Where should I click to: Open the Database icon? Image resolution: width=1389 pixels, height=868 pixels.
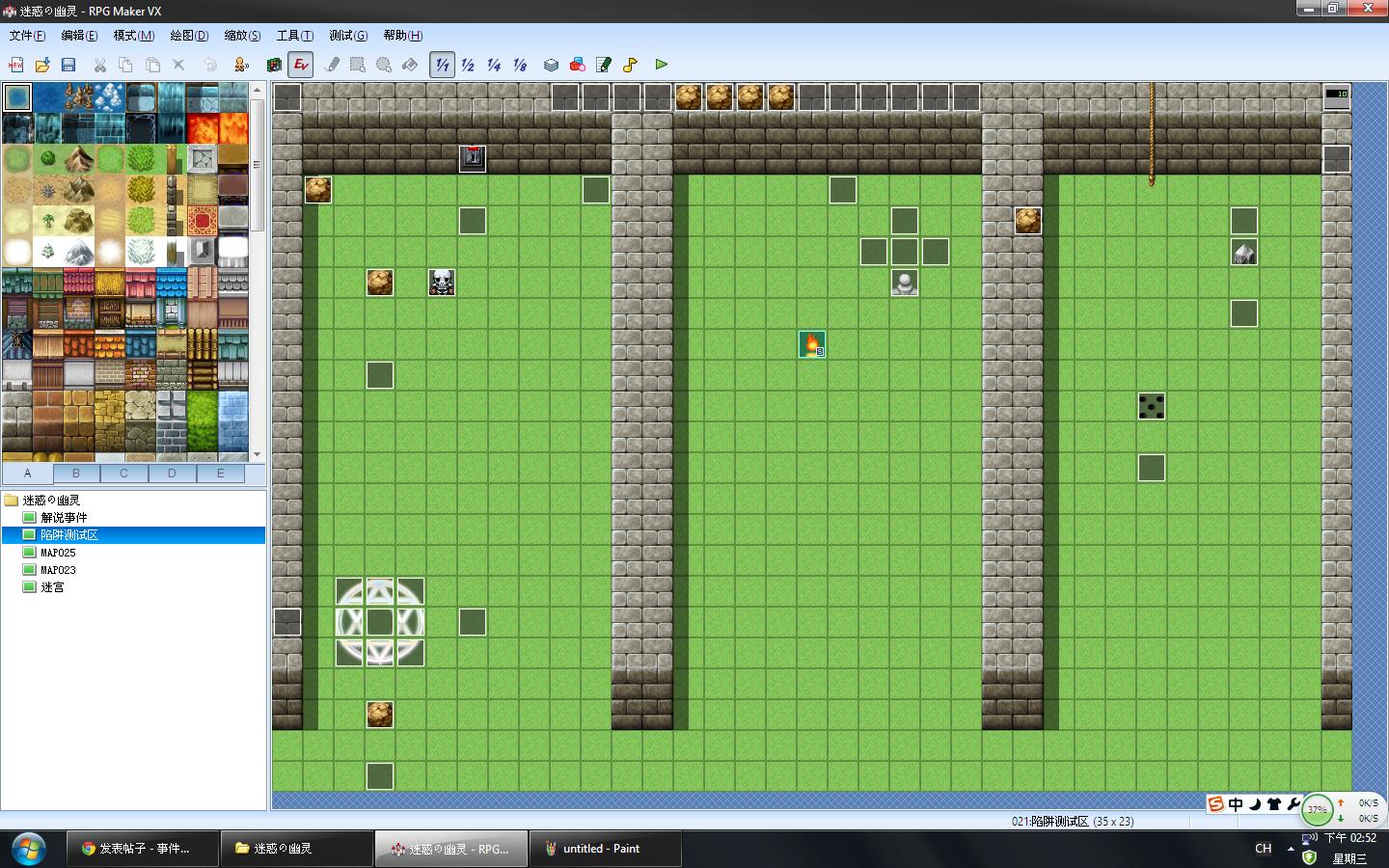click(x=551, y=65)
